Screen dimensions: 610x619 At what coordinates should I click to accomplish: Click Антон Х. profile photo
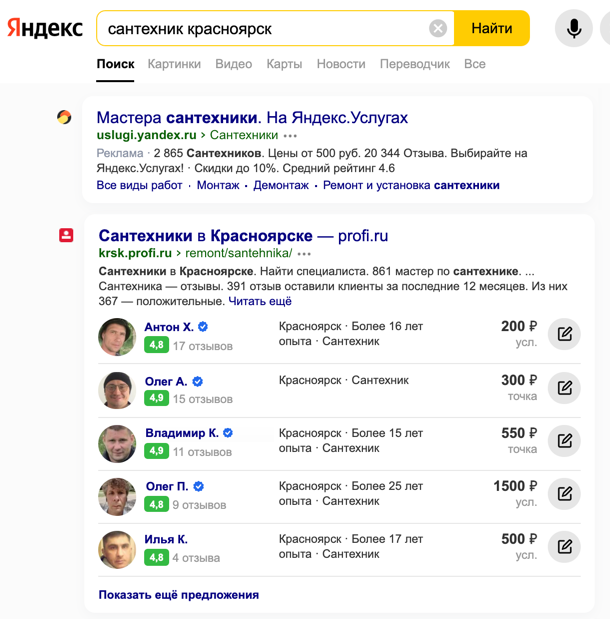pyautogui.click(x=117, y=337)
